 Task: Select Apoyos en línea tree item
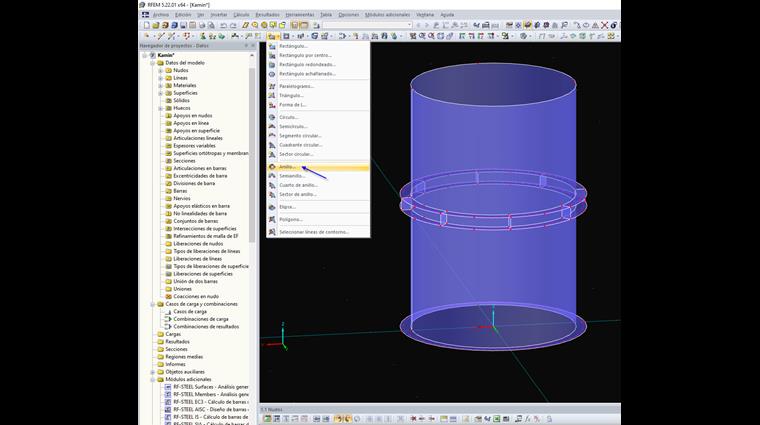pyautogui.click(x=191, y=123)
